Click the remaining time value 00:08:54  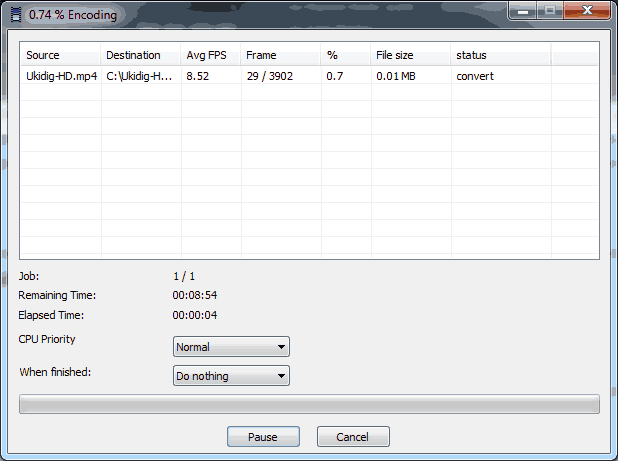point(195,295)
